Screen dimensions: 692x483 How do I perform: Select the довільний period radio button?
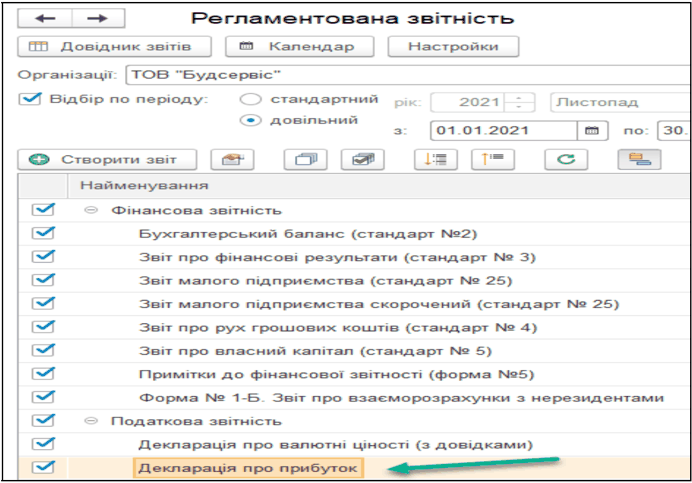coord(250,120)
